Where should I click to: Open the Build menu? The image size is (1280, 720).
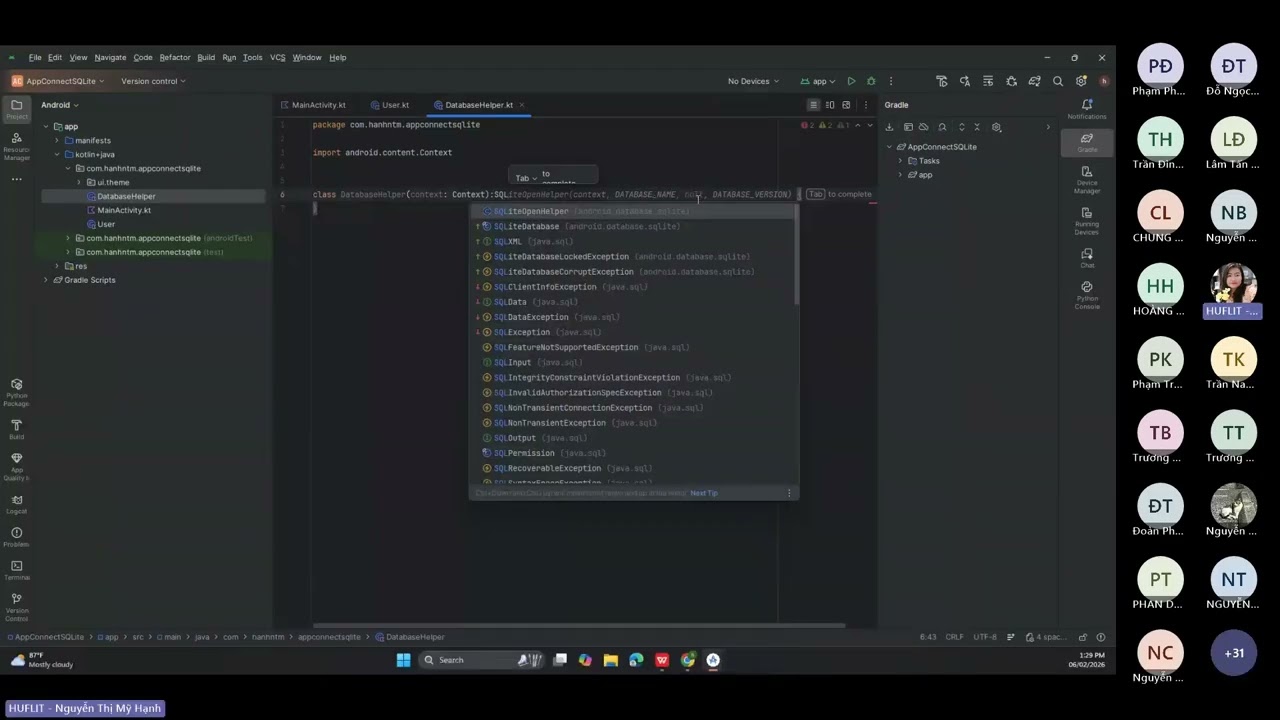(x=206, y=57)
